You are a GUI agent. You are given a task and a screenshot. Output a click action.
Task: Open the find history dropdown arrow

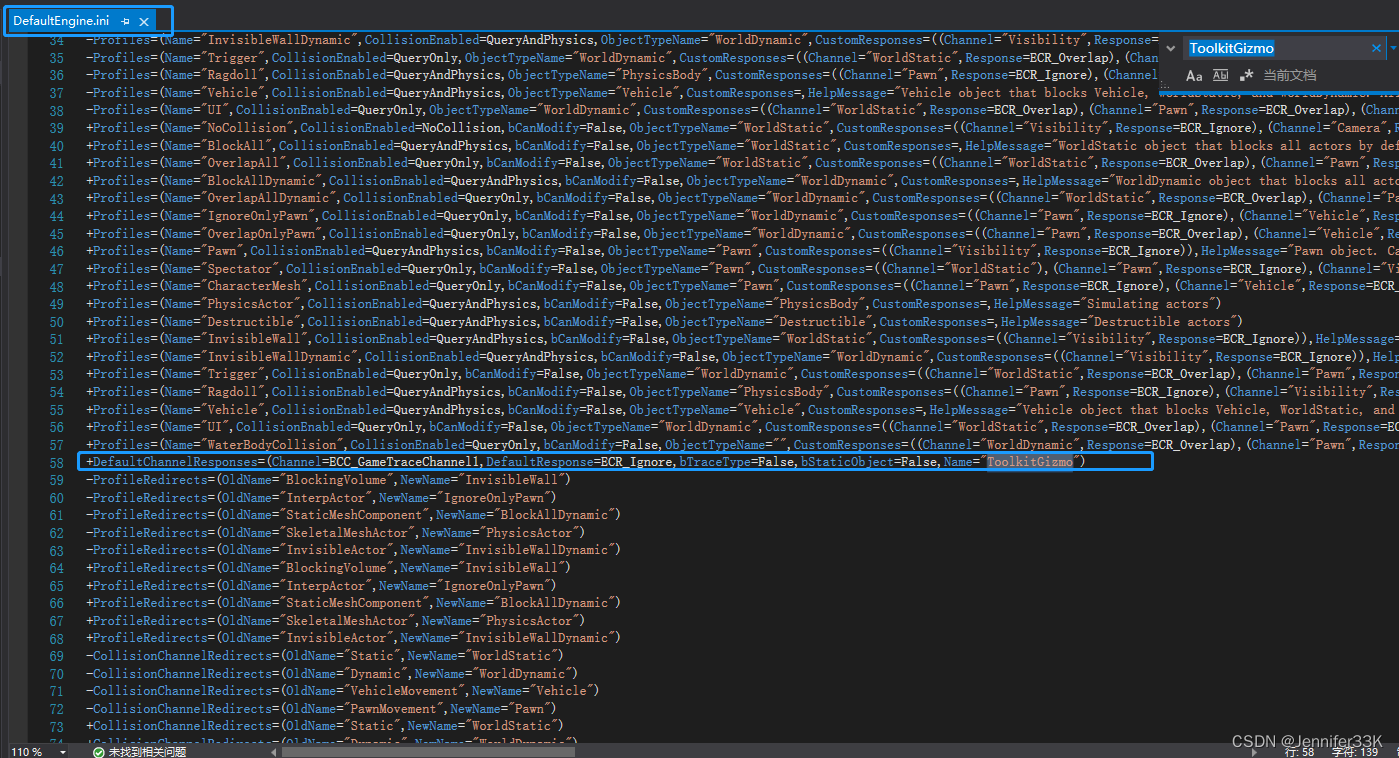1393,48
